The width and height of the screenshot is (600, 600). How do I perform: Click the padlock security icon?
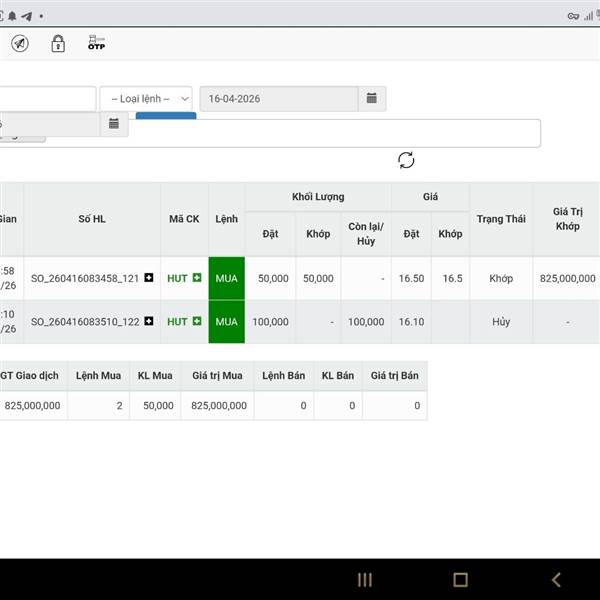(58, 43)
